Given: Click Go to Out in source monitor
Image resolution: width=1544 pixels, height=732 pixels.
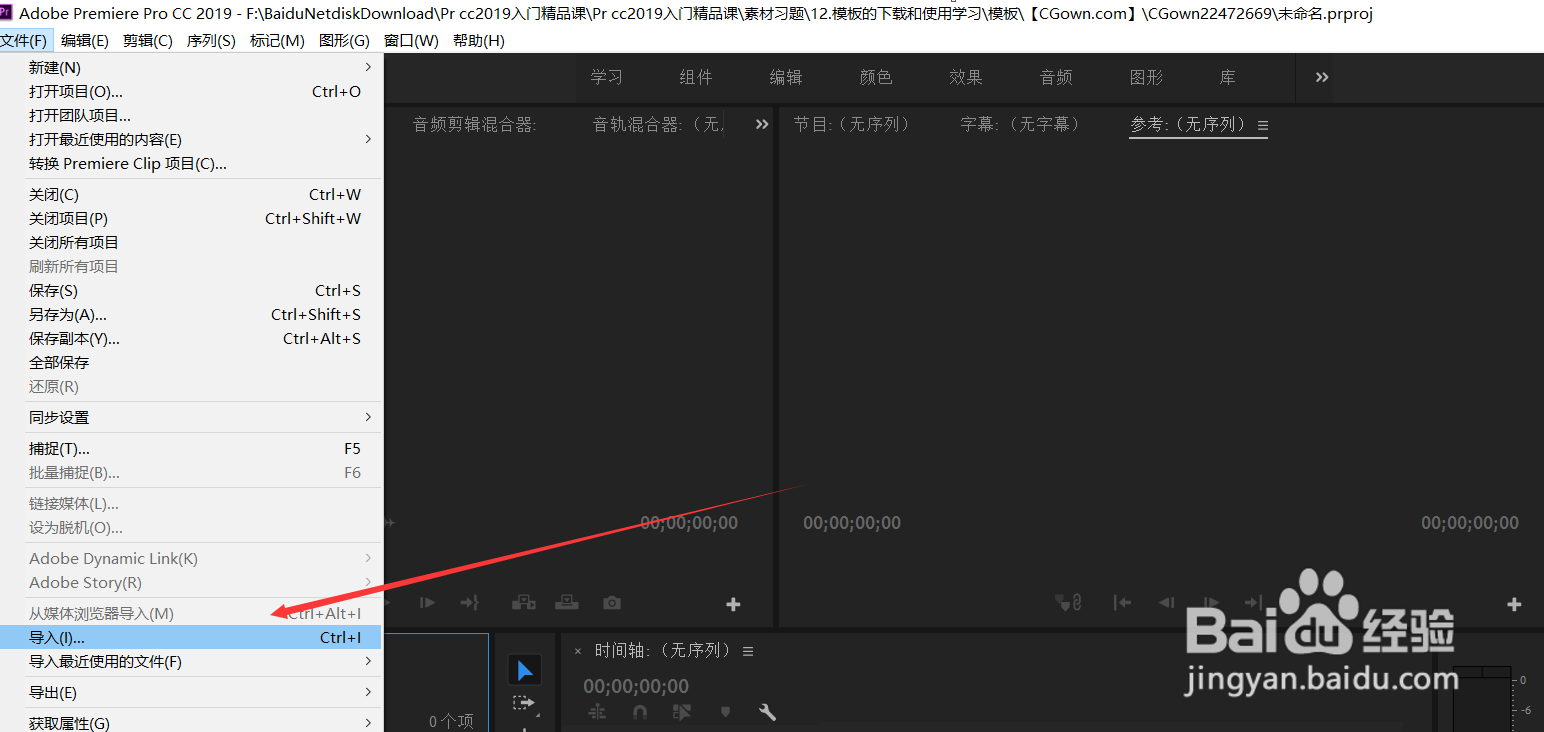Looking at the screenshot, I should pos(469,602).
